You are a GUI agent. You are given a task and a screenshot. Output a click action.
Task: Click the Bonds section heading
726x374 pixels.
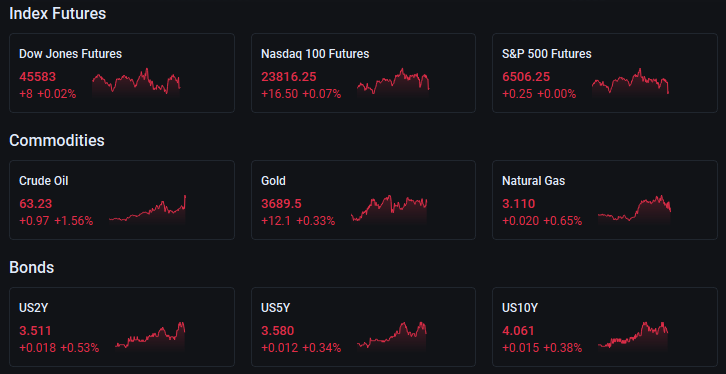point(31,268)
